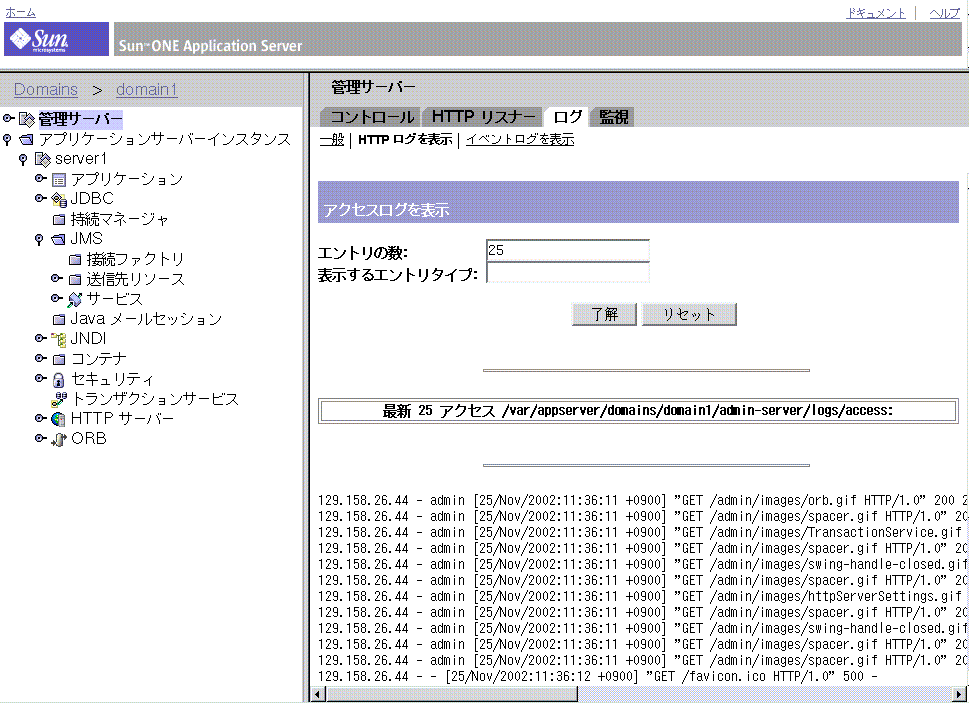Focus the 表示するエントリタイプ input field
The height and width of the screenshot is (703, 969).
click(x=567, y=272)
